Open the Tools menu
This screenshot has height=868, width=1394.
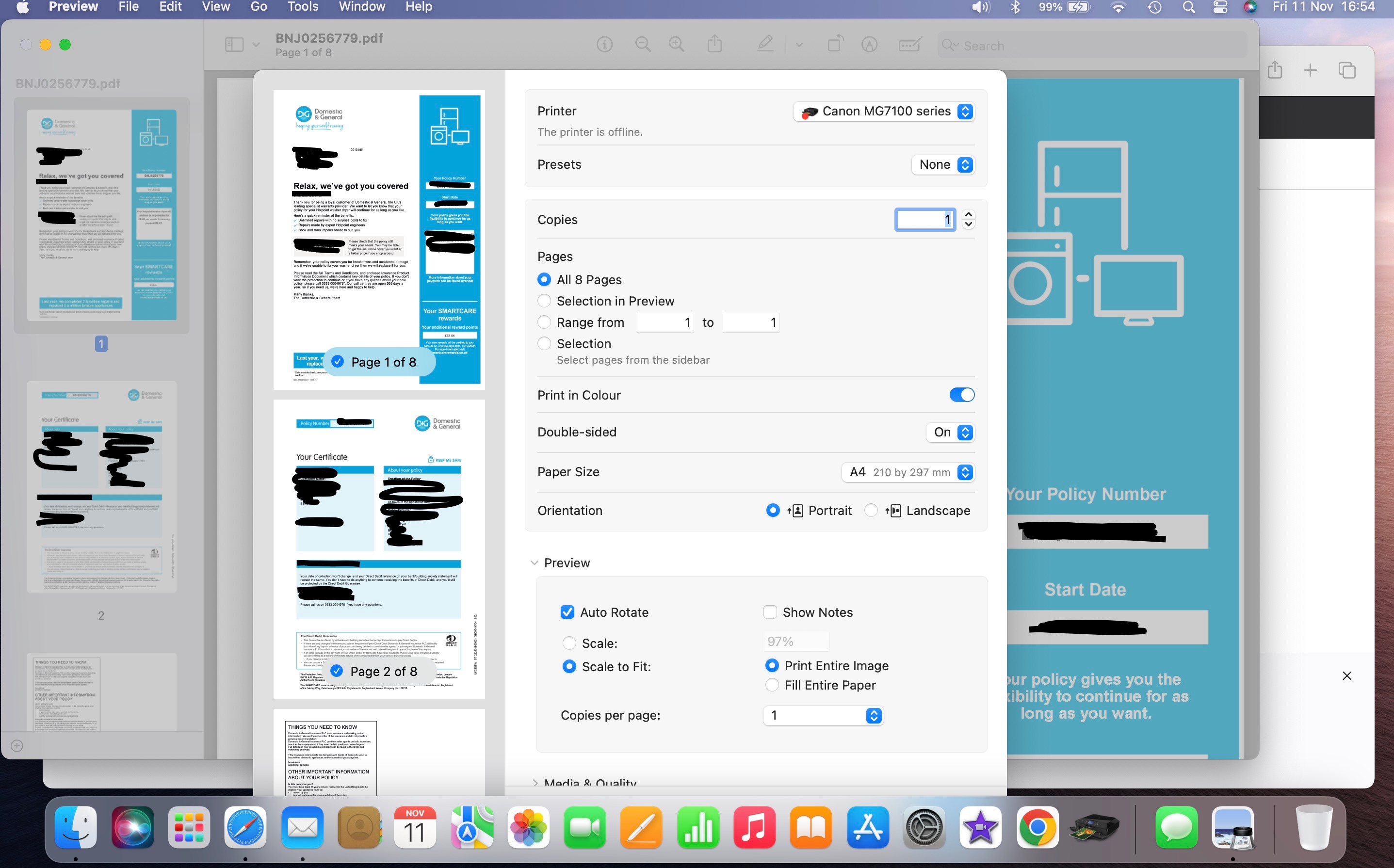point(303,7)
